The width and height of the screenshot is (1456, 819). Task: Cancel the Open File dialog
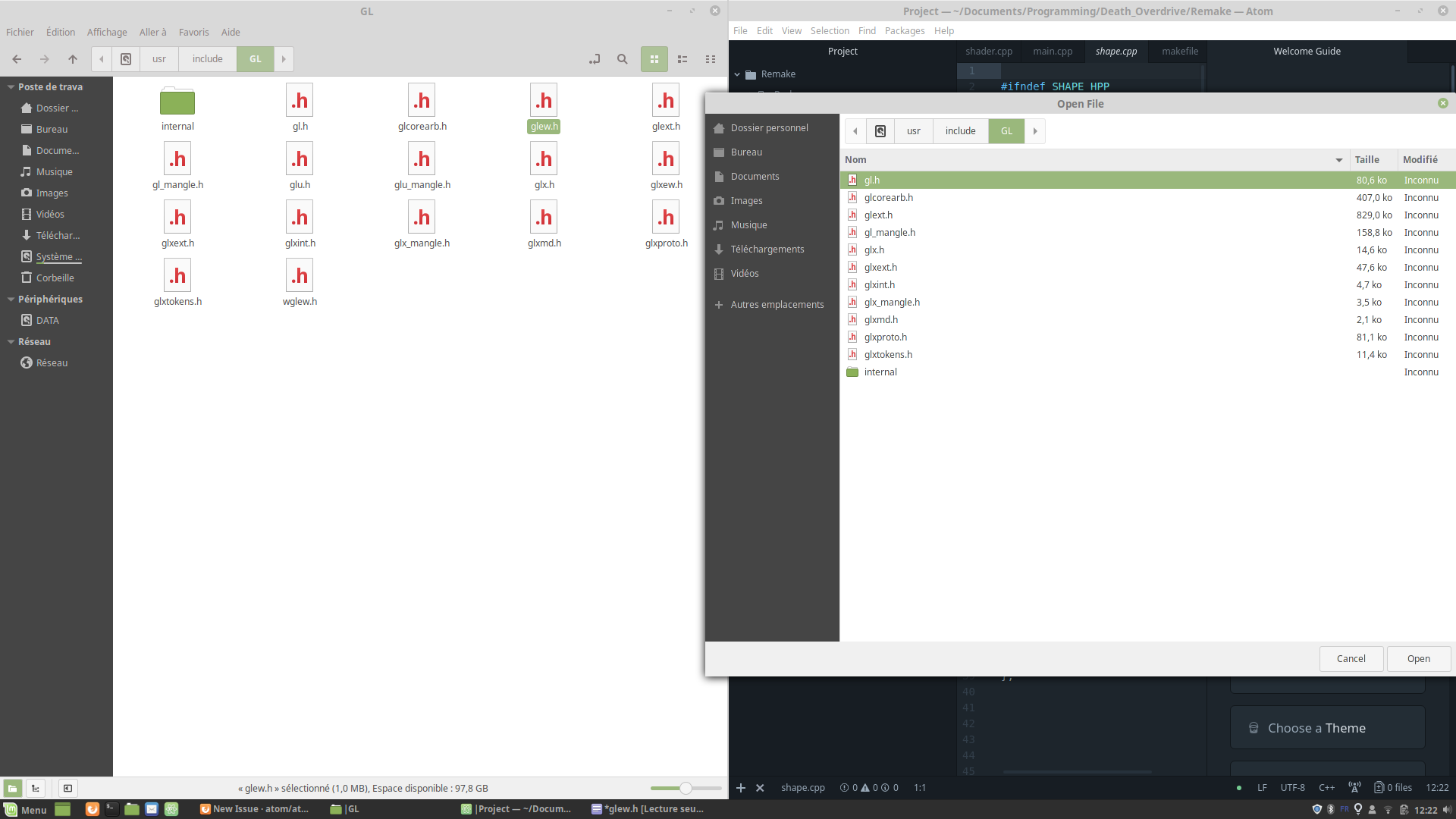pyautogui.click(x=1351, y=658)
